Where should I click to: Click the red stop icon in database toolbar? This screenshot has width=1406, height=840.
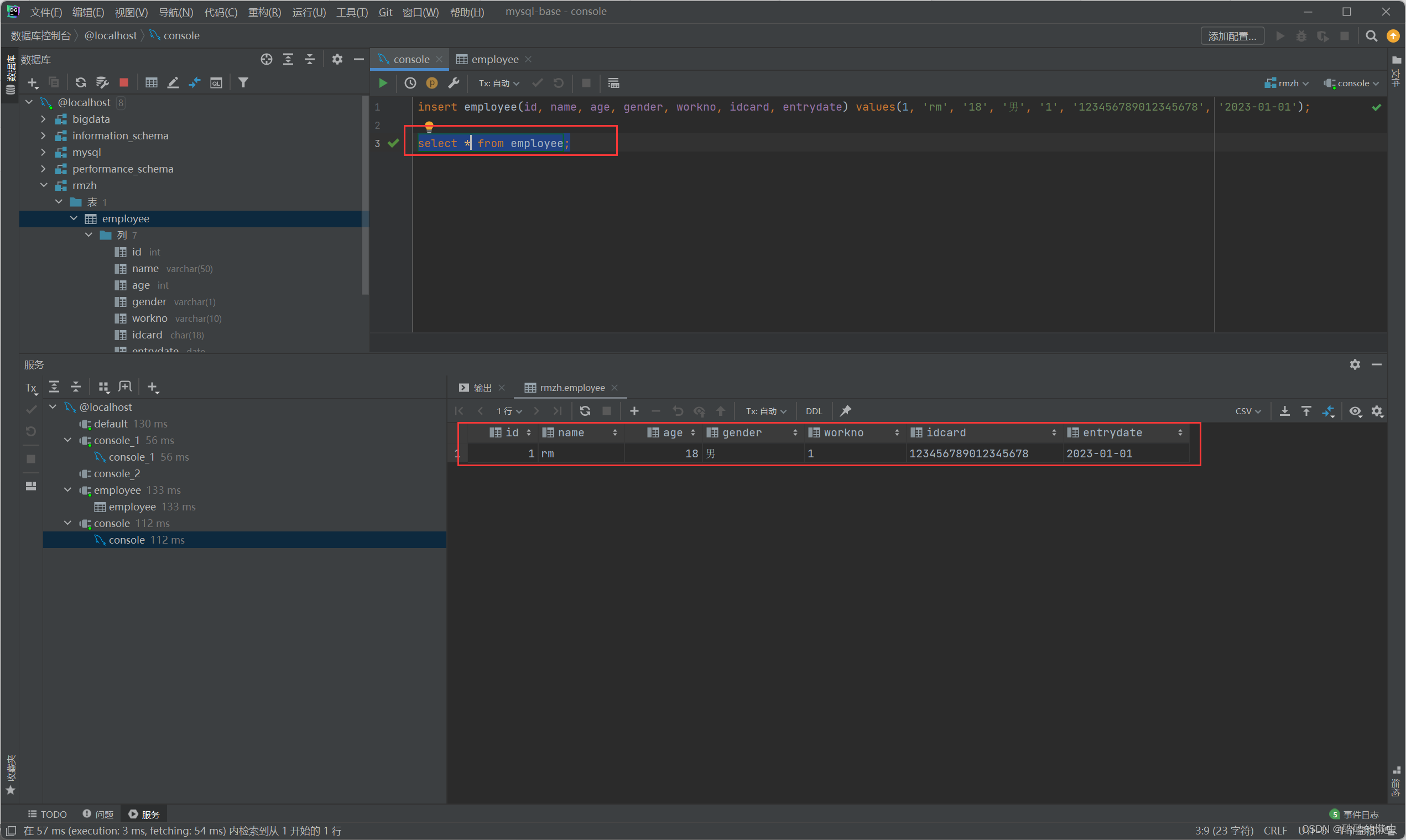pos(123,82)
